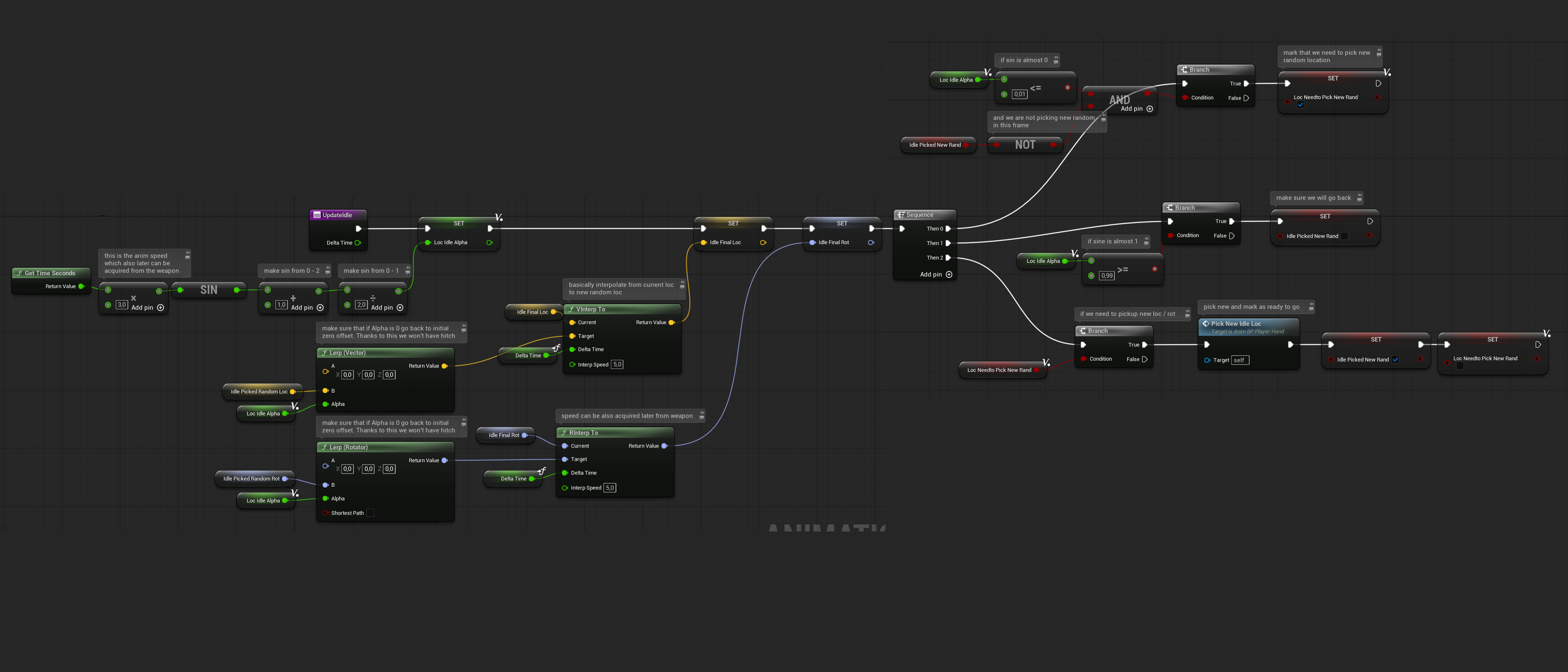The width and height of the screenshot is (1568, 672).
Task: Click the Lerp (Rotator) function icon
Action: pos(324,447)
